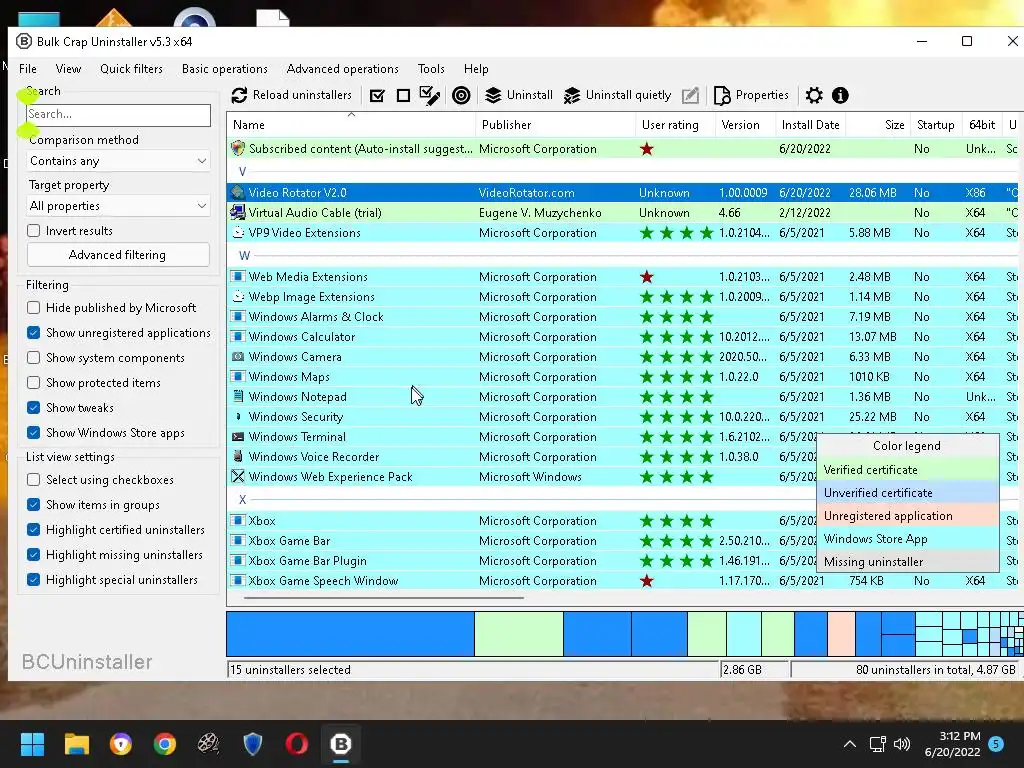Click the About info circle icon
The height and width of the screenshot is (768, 1024).
click(x=840, y=95)
